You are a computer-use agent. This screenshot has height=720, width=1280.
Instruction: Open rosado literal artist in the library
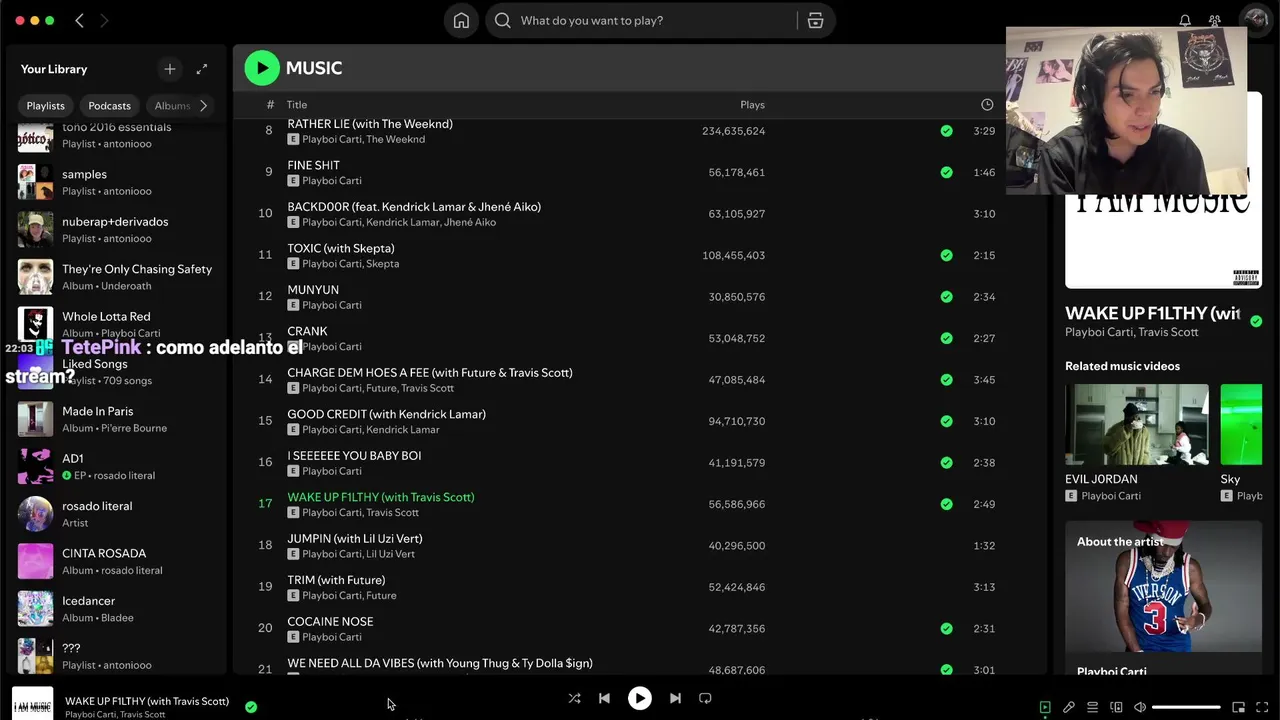coord(118,514)
